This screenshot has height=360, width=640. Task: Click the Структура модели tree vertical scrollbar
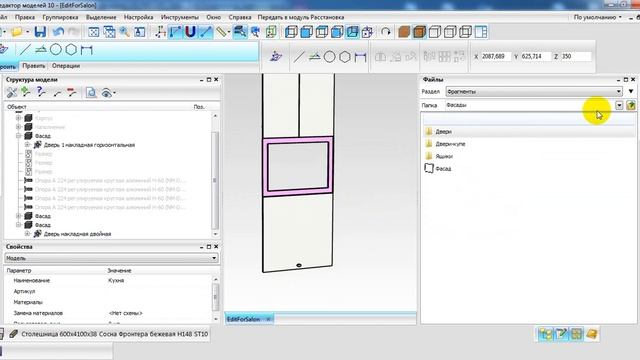click(215, 176)
